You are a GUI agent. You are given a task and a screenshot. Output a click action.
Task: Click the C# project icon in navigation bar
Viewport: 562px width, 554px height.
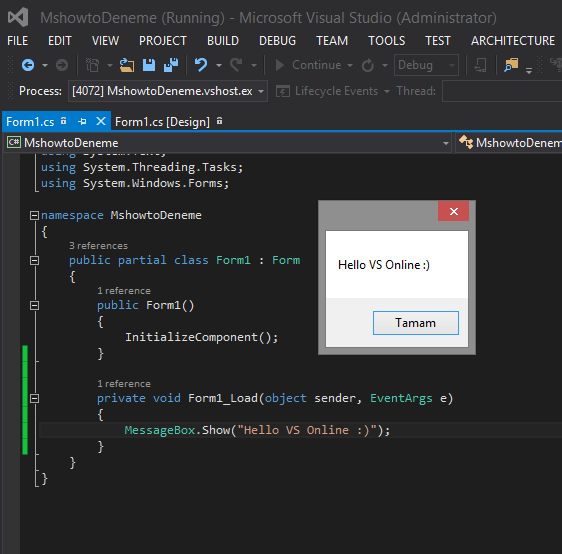coord(14,142)
